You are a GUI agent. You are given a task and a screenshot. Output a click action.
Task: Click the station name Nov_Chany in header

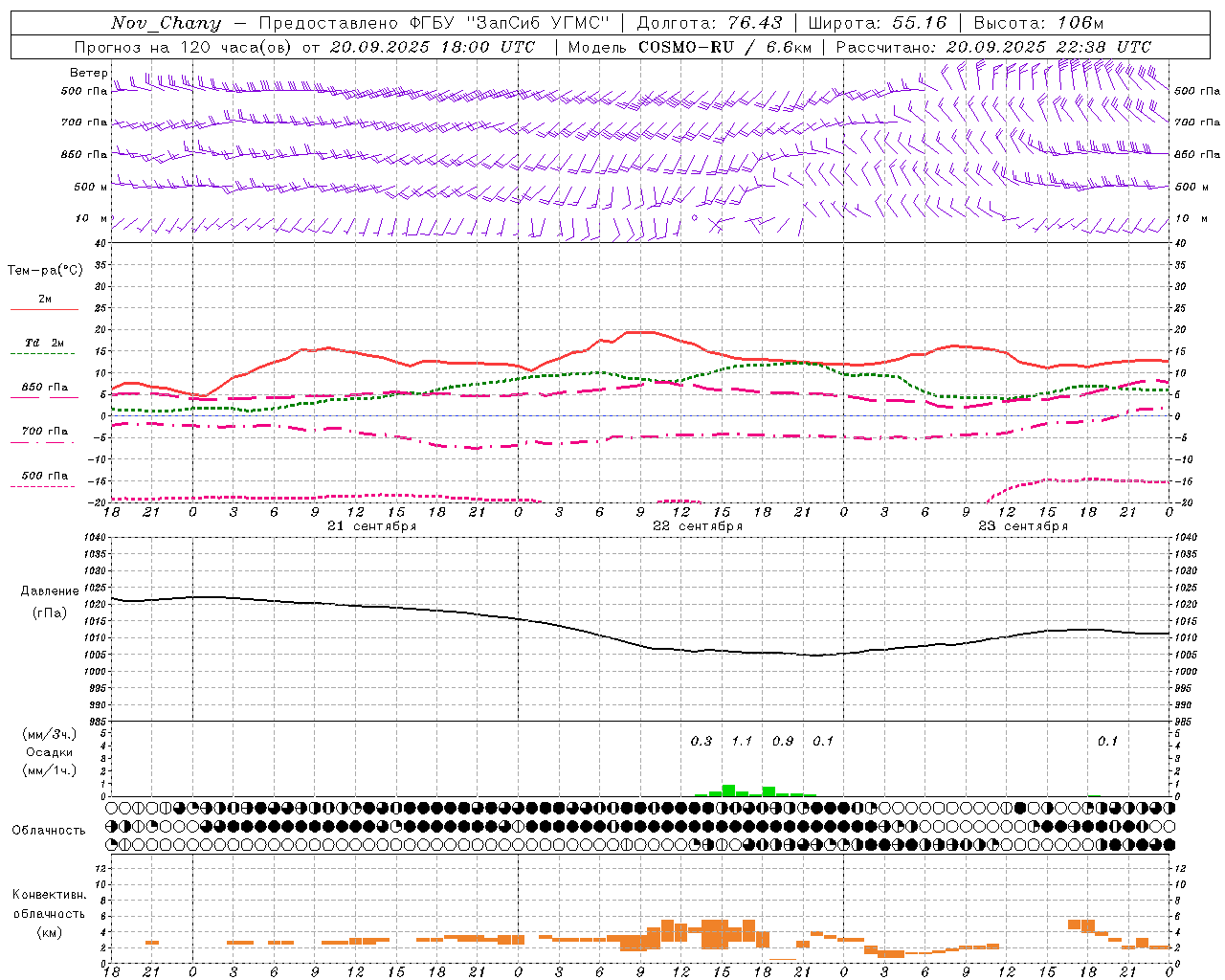click(166, 23)
